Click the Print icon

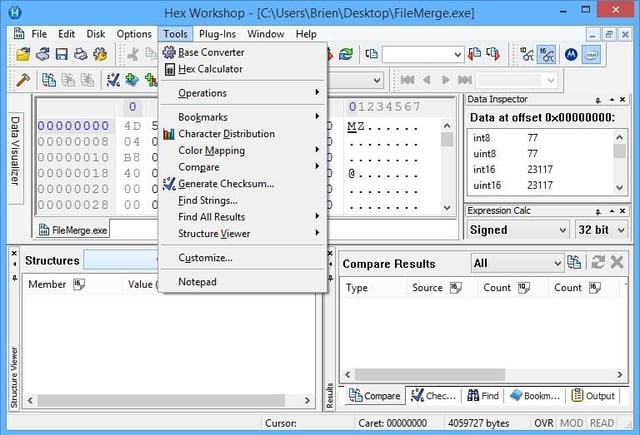[x=80, y=54]
